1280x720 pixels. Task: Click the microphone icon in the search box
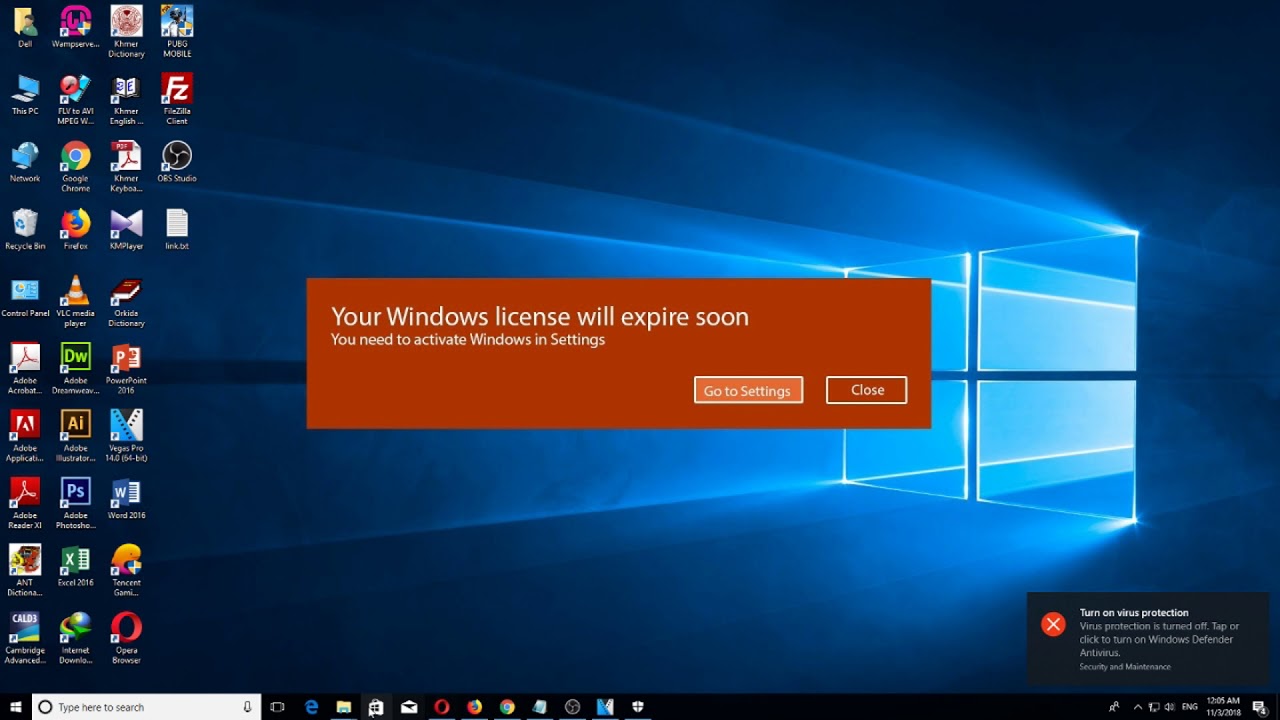(247, 707)
